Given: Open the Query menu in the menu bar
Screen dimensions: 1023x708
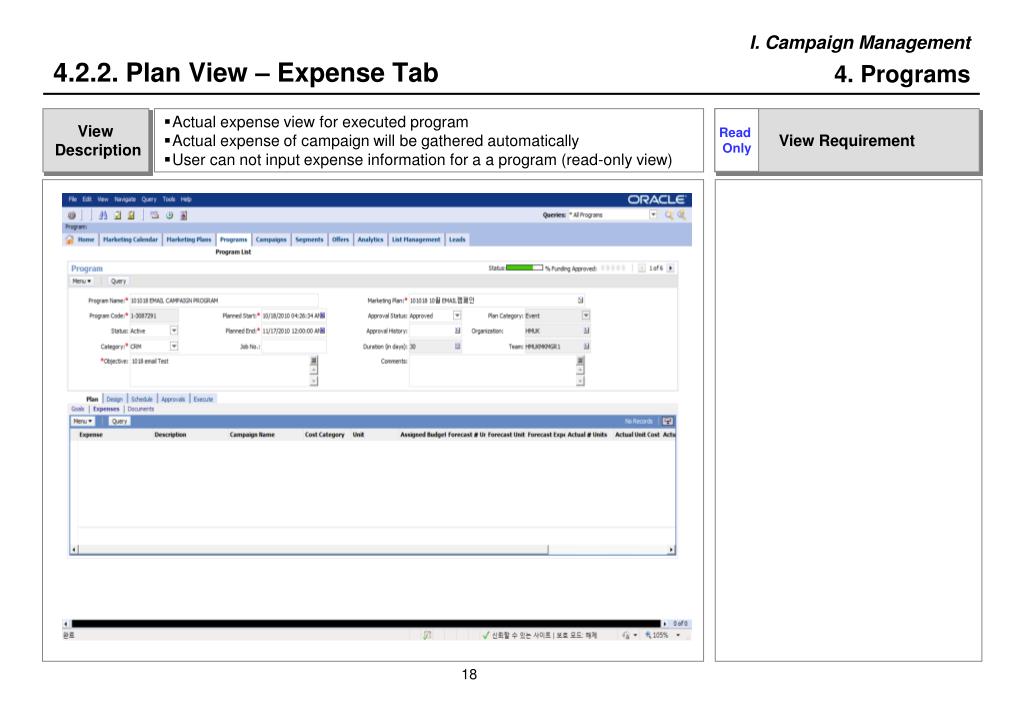Looking at the screenshot, I should pyautogui.click(x=149, y=200).
